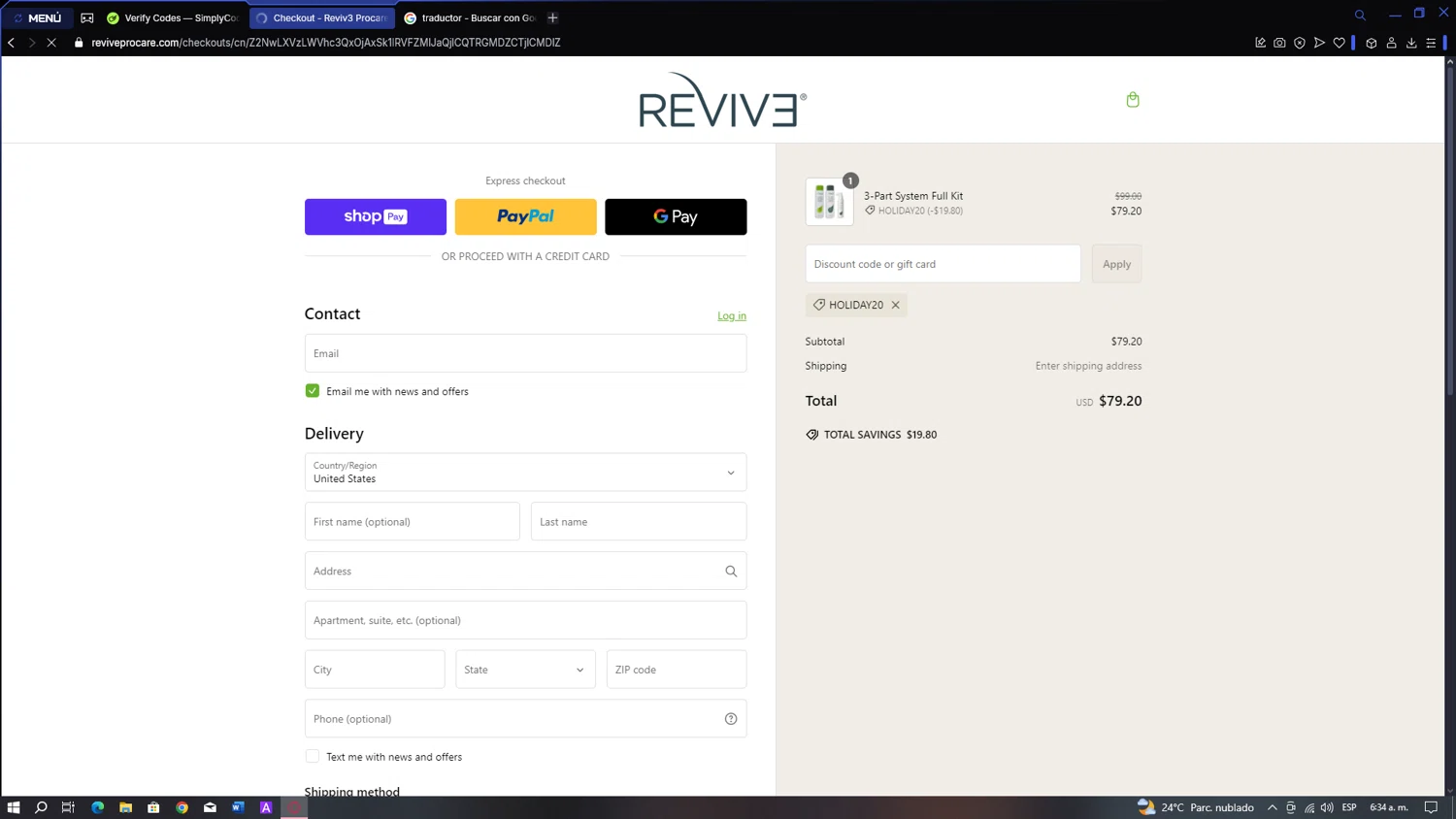Click the heart bookmark icon
This screenshot has height=819, width=1456.
tap(1339, 43)
